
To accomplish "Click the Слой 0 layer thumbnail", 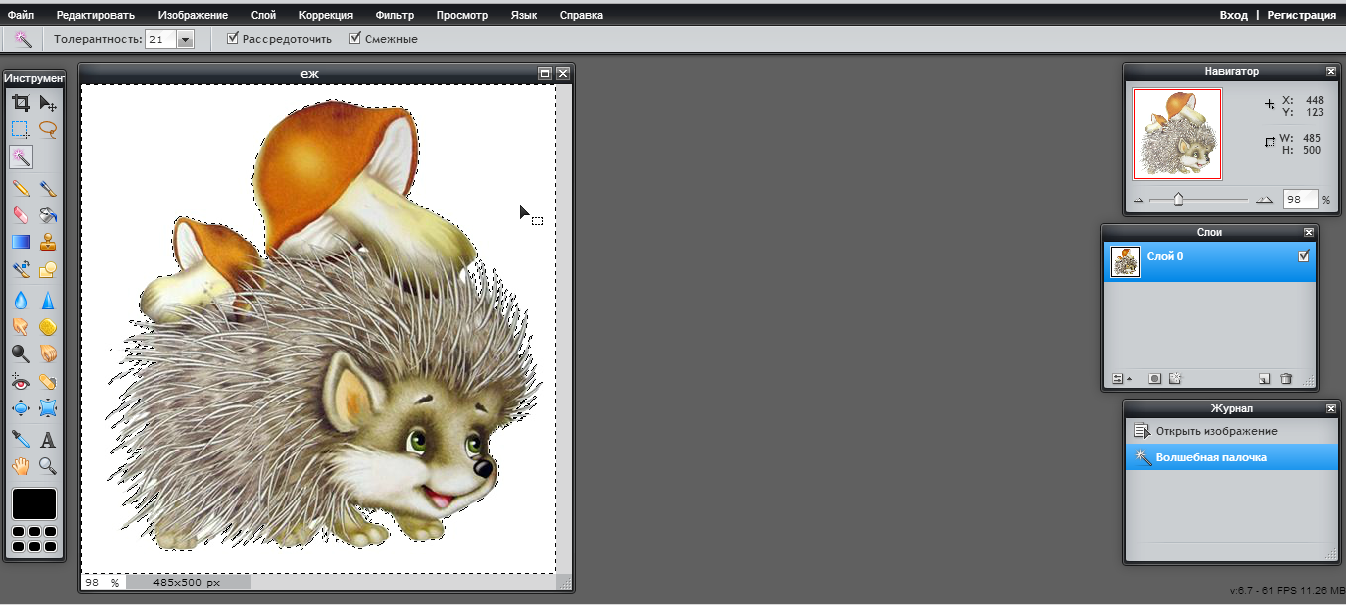I will [1126, 262].
